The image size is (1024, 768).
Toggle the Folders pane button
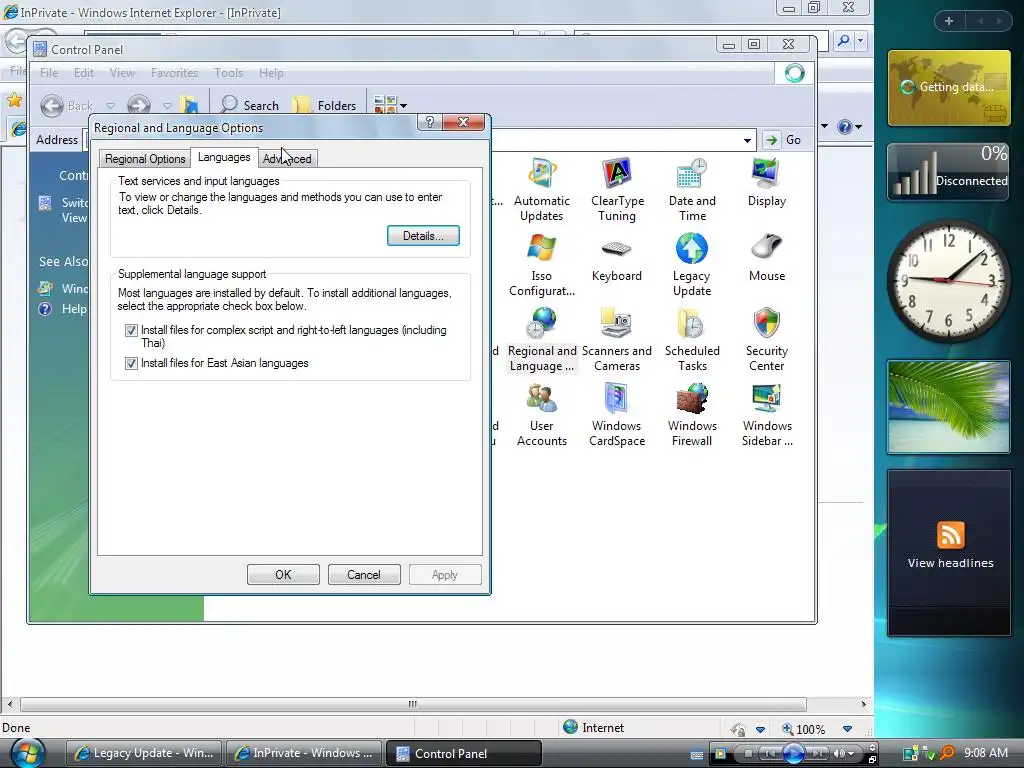(325, 105)
